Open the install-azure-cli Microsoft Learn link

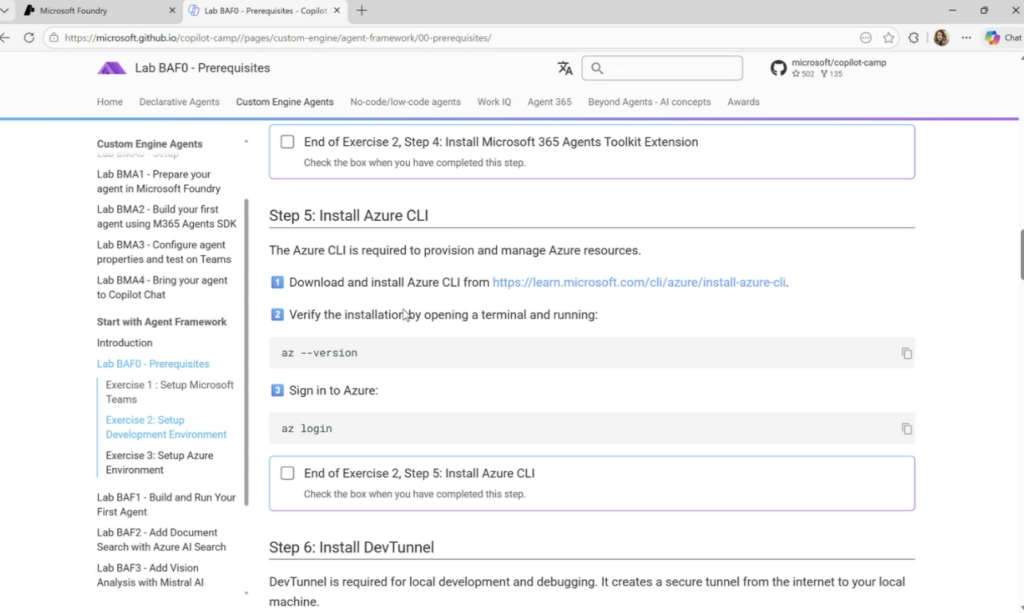pos(639,283)
